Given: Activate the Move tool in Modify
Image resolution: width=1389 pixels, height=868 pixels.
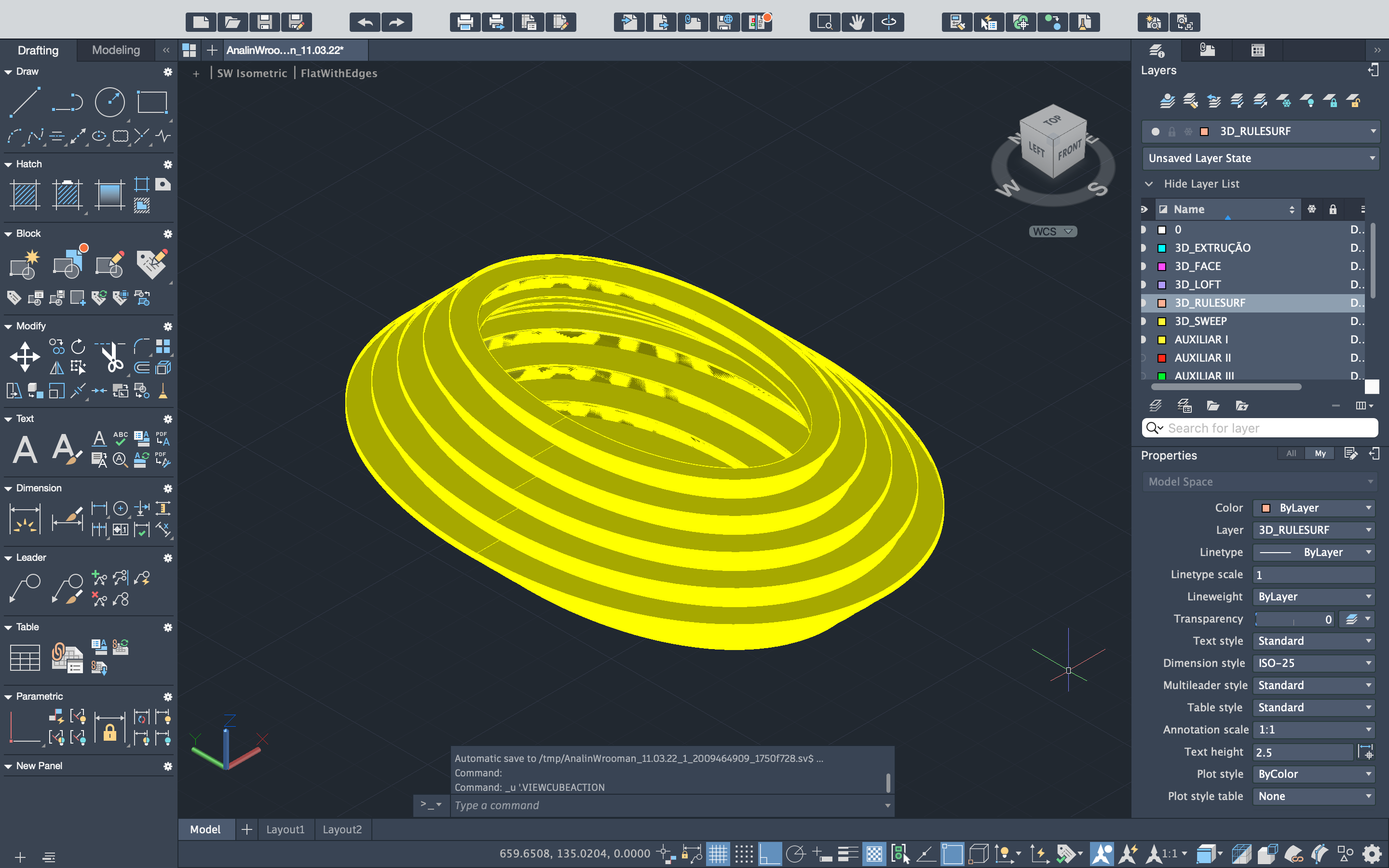Looking at the screenshot, I should pyautogui.click(x=25, y=356).
